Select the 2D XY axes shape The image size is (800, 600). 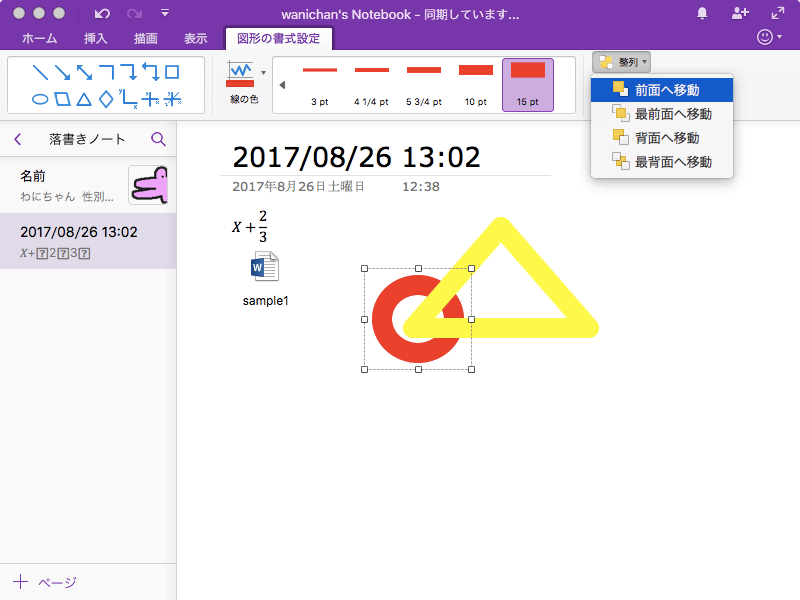click(128, 99)
